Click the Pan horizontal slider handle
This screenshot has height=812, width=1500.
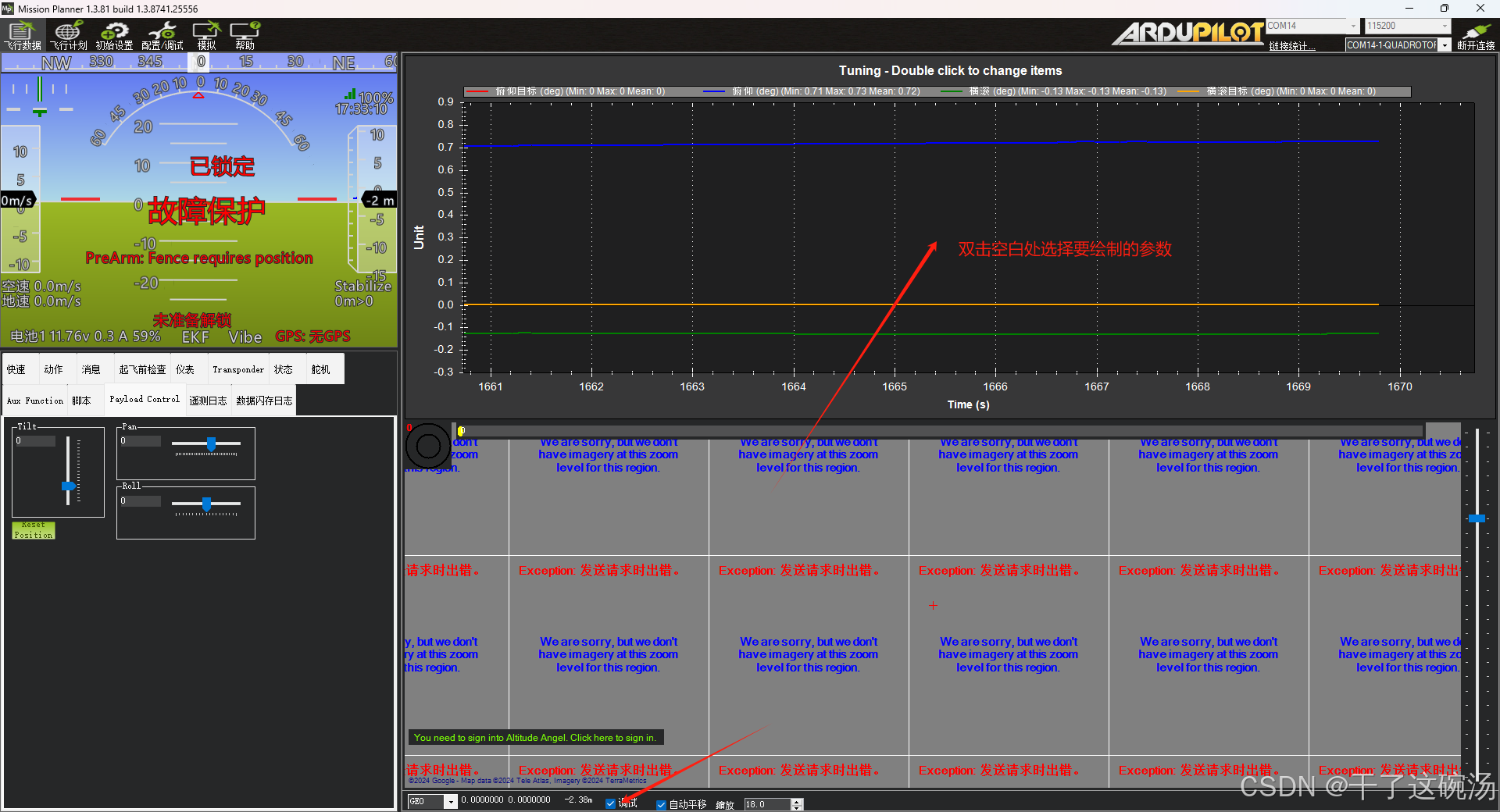[x=211, y=443]
